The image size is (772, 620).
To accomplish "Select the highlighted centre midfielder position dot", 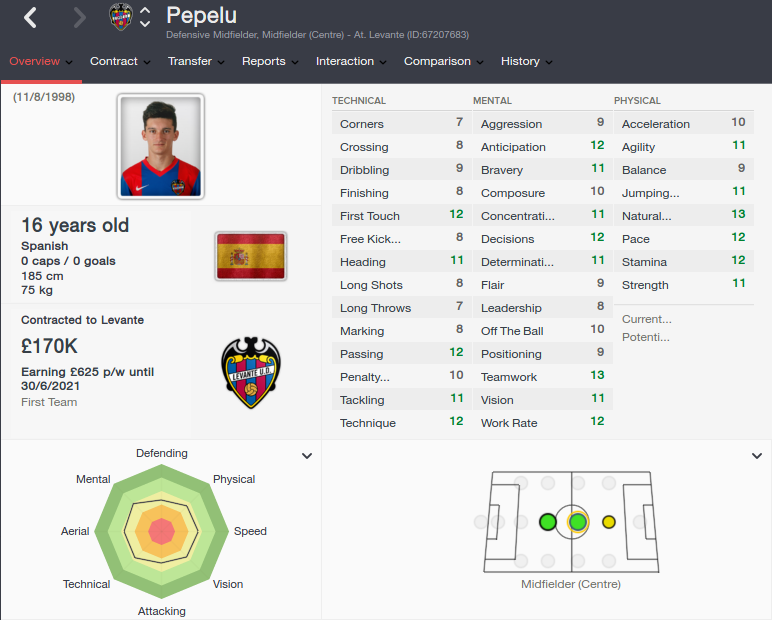I will point(578,522).
